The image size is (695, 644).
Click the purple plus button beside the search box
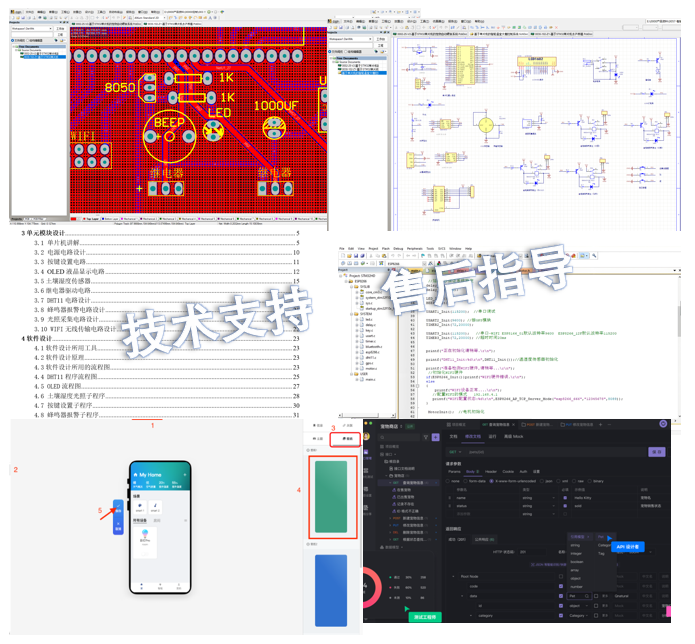(x=435, y=437)
